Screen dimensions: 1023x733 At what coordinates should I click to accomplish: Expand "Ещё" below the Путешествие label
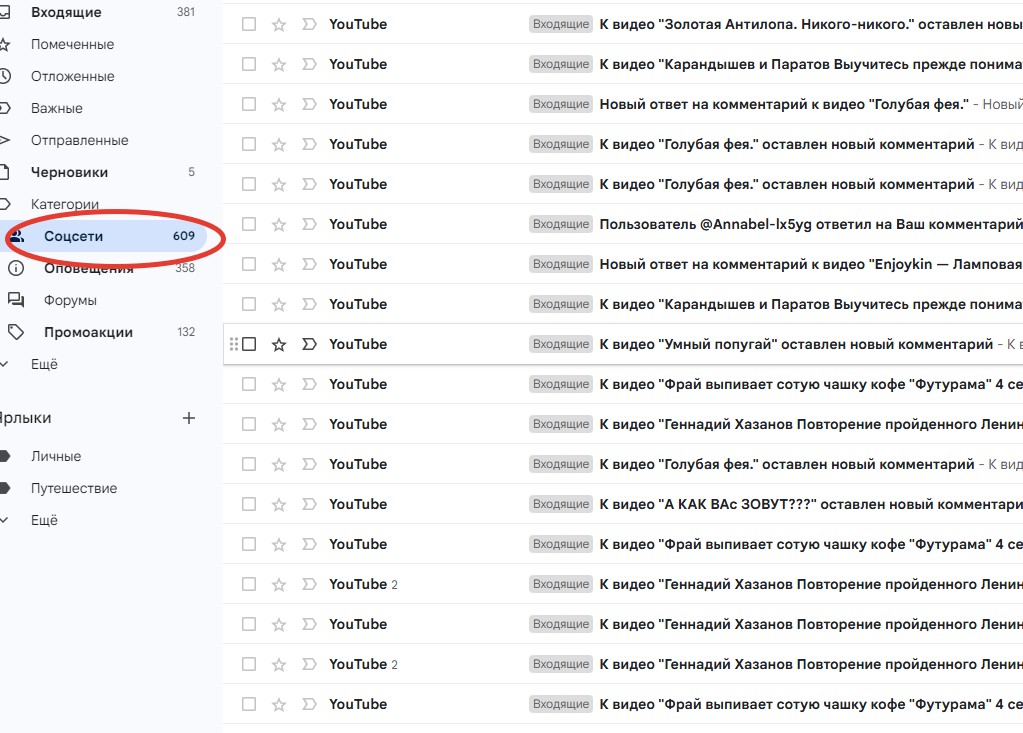click(44, 520)
